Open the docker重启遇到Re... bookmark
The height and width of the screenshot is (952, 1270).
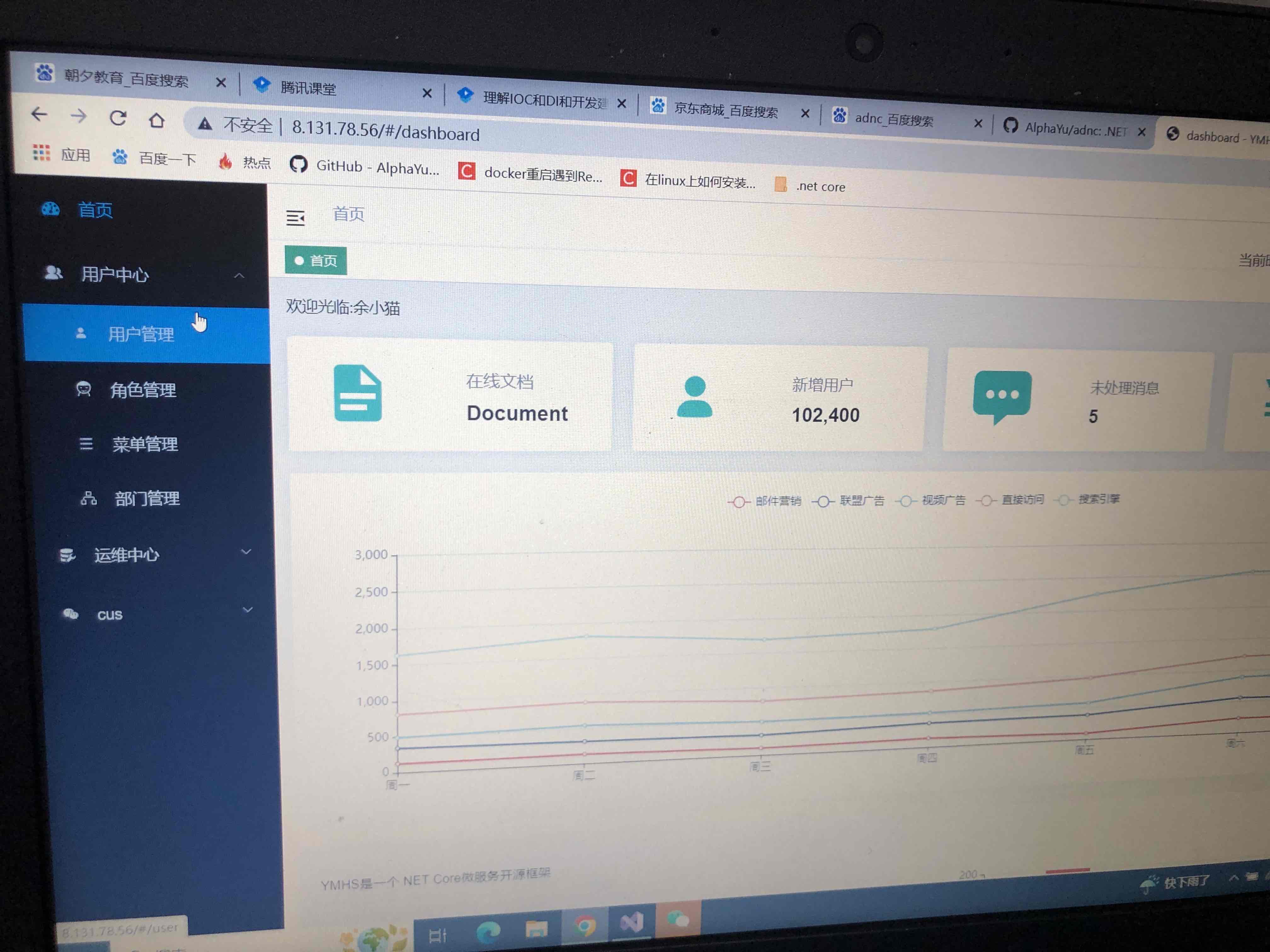(530, 173)
